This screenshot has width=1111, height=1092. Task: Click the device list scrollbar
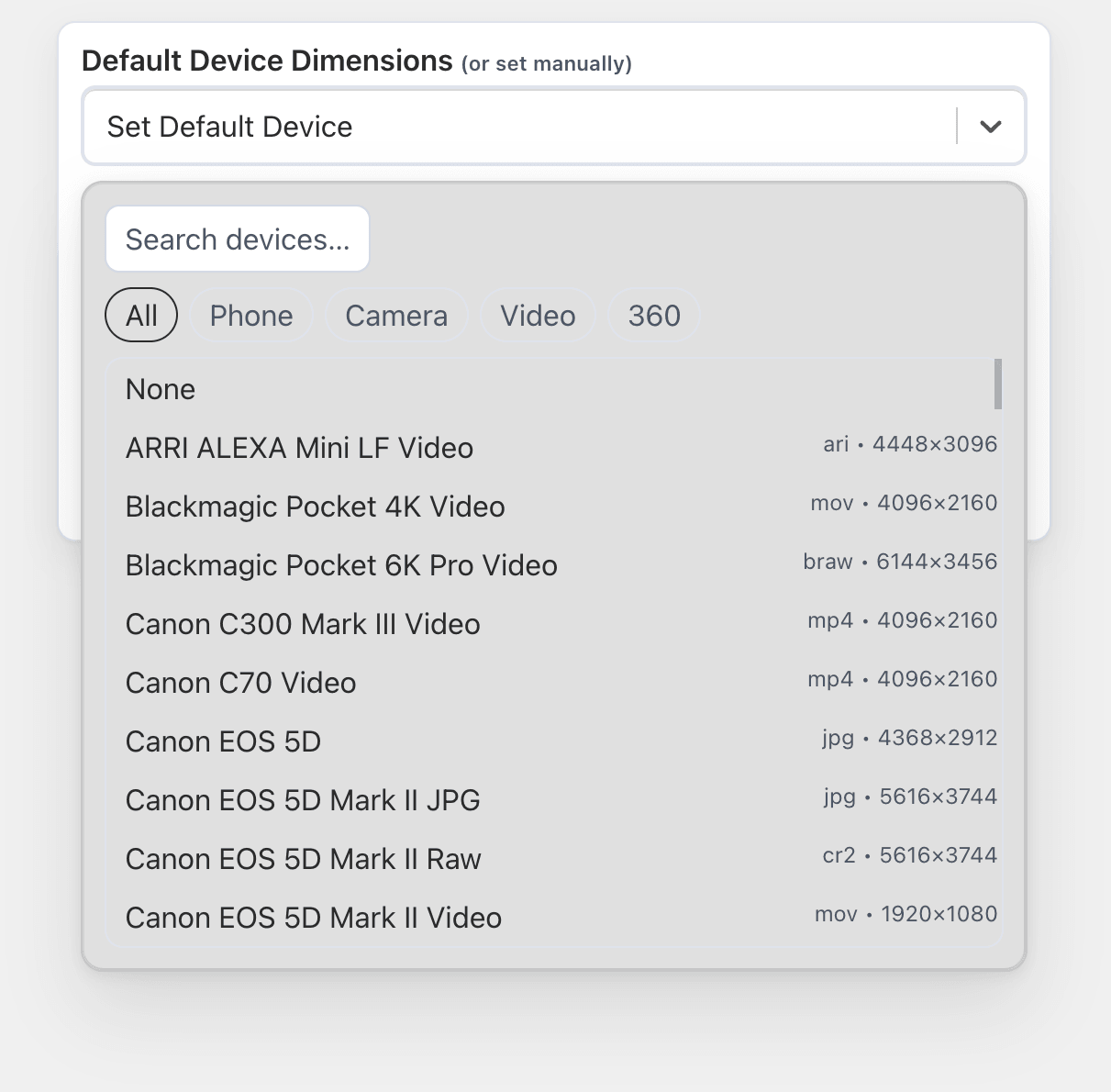pyautogui.click(x=998, y=385)
